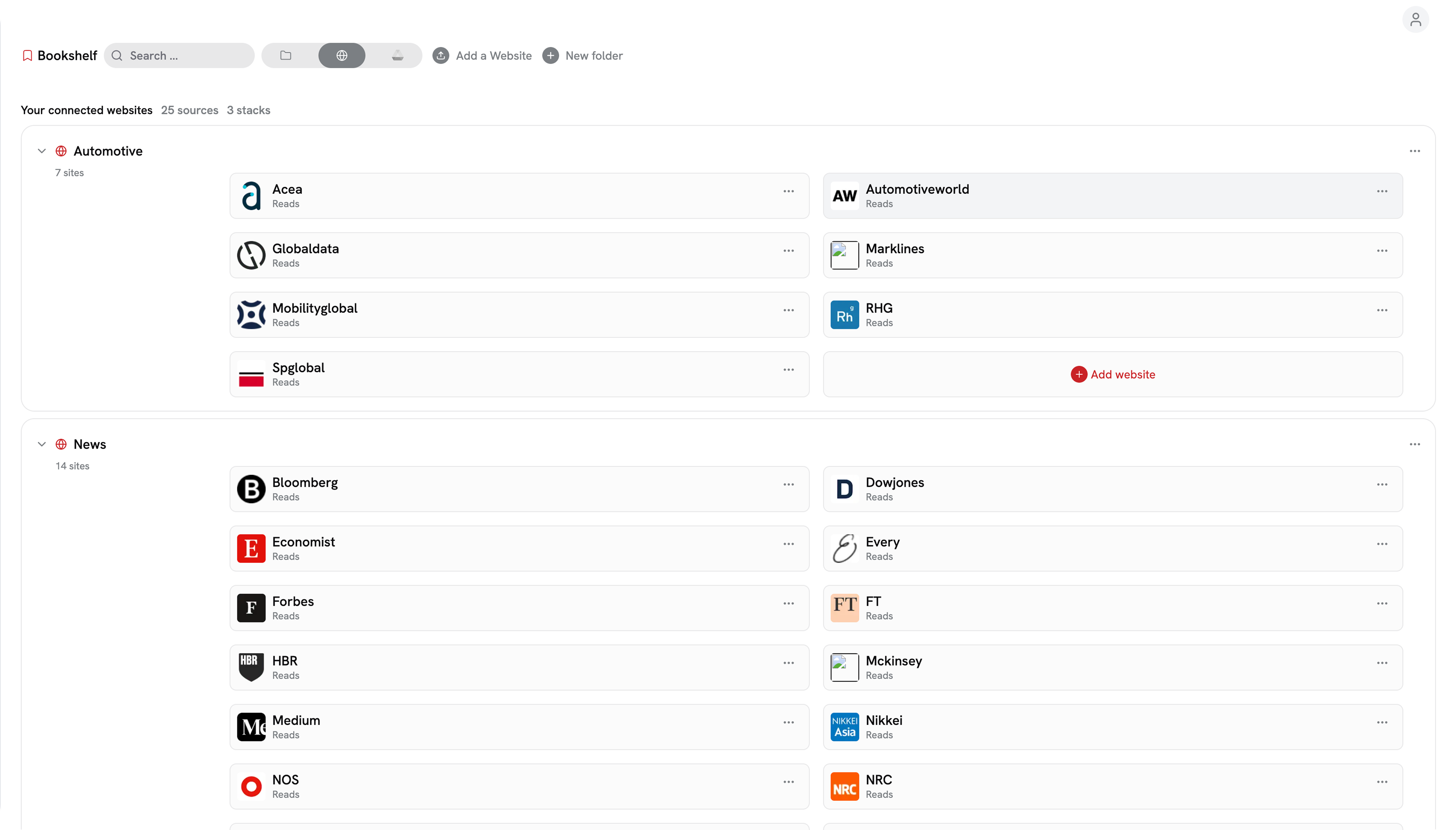Open News stack options menu

pyautogui.click(x=1414, y=444)
